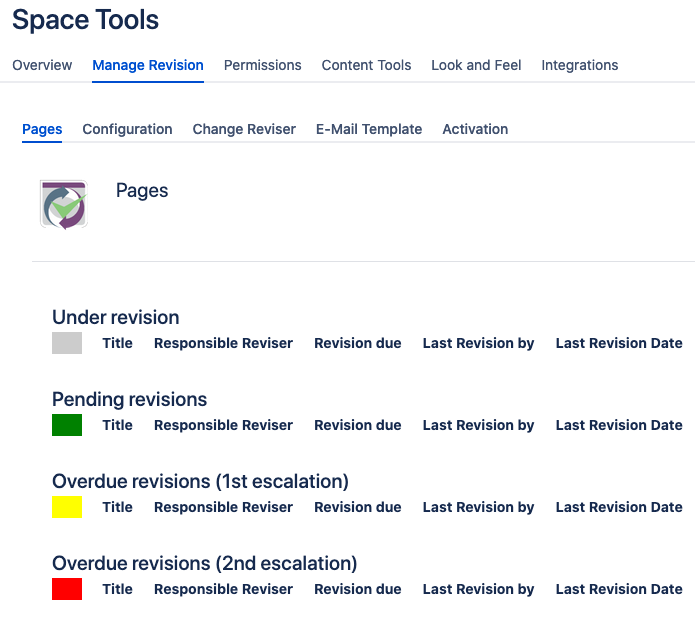Screen dimensions: 695x620
Task: Select the green Pending revisions swatch
Action: click(67, 425)
